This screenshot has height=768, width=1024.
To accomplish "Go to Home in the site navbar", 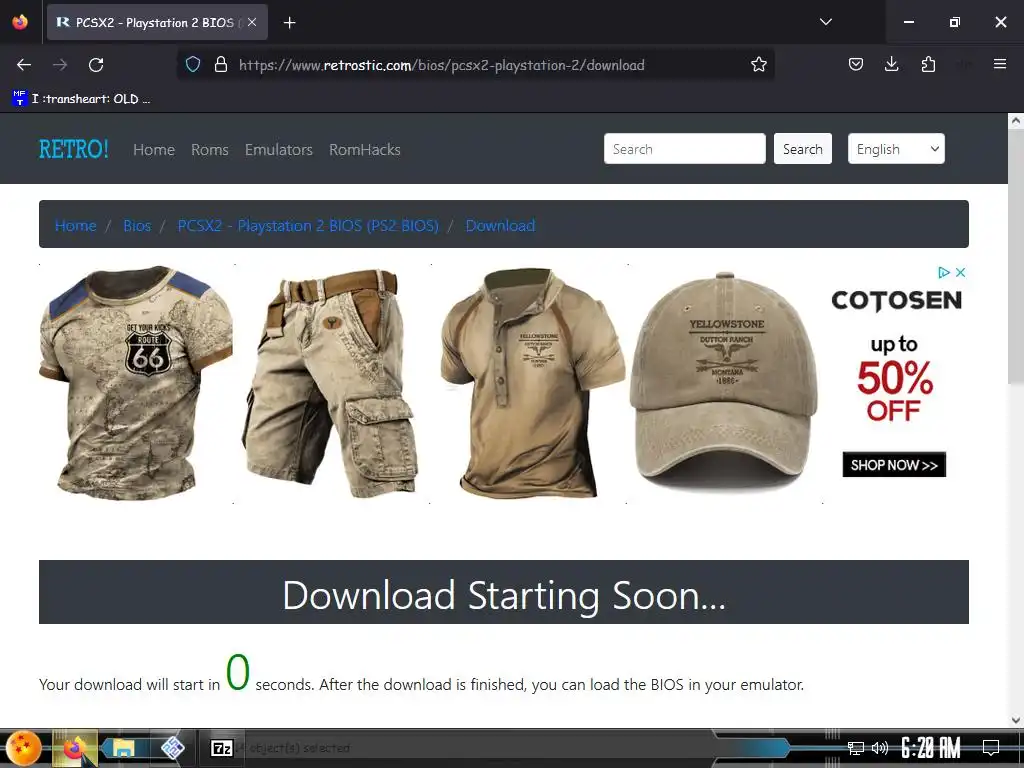I will (154, 150).
